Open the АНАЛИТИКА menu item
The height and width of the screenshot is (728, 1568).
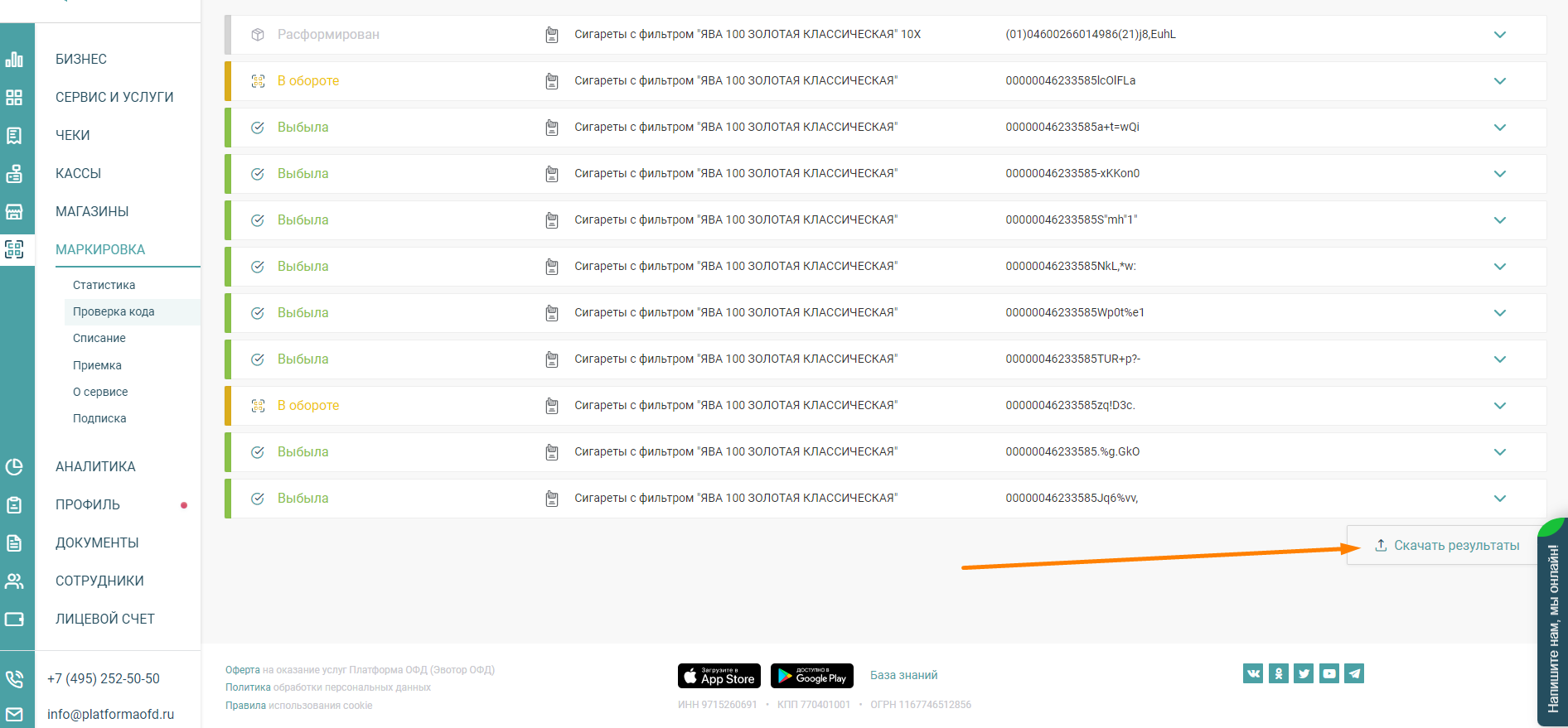point(95,467)
